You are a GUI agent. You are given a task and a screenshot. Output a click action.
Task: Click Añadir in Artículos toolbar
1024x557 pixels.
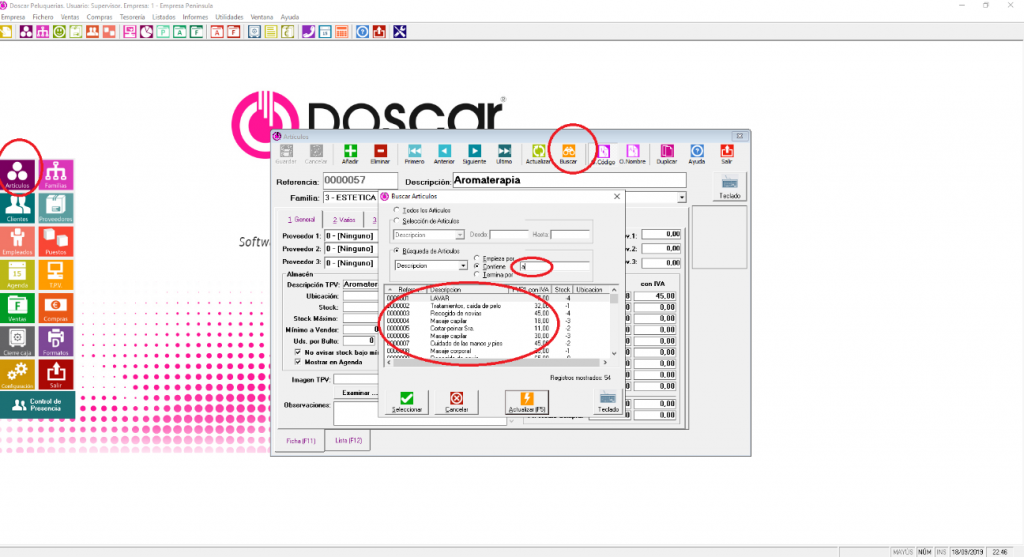click(350, 155)
